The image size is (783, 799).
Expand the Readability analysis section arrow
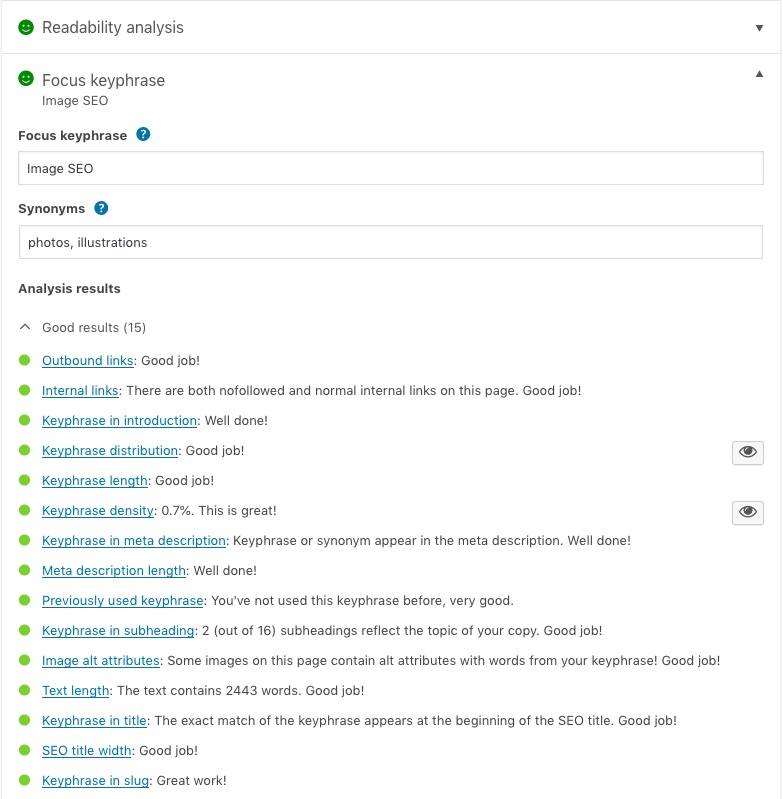point(759,28)
